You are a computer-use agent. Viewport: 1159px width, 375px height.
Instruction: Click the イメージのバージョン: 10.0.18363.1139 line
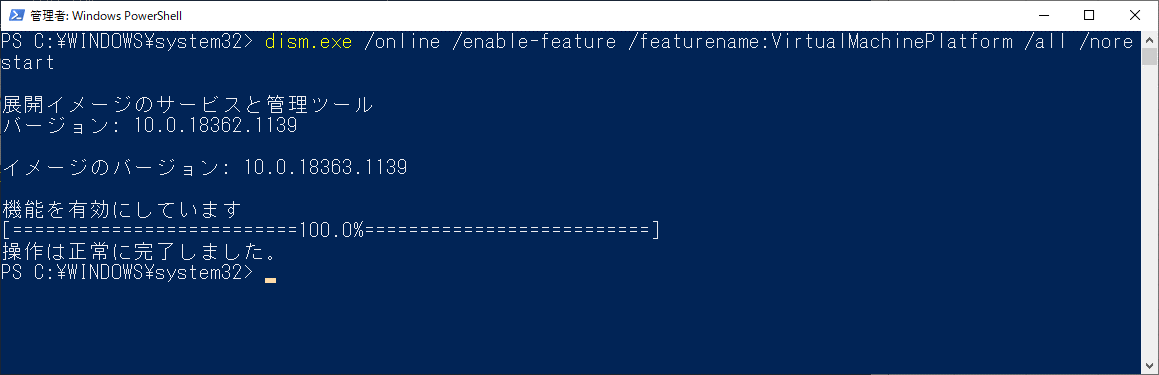tap(205, 168)
